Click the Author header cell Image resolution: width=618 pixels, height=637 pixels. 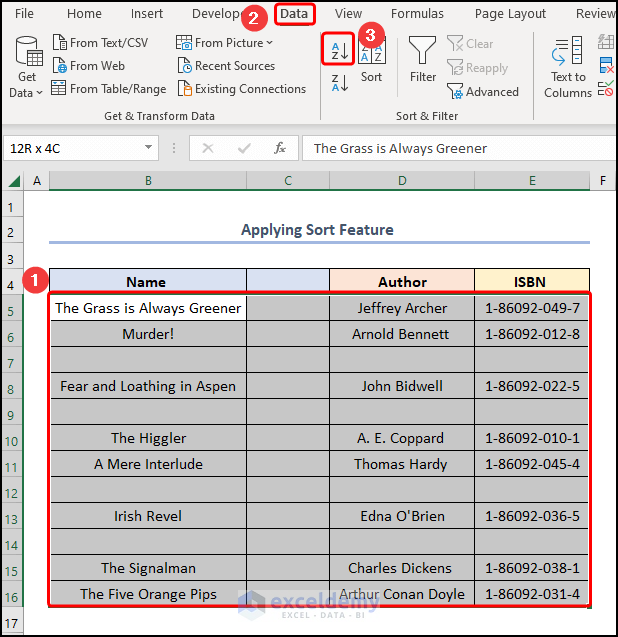(402, 281)
